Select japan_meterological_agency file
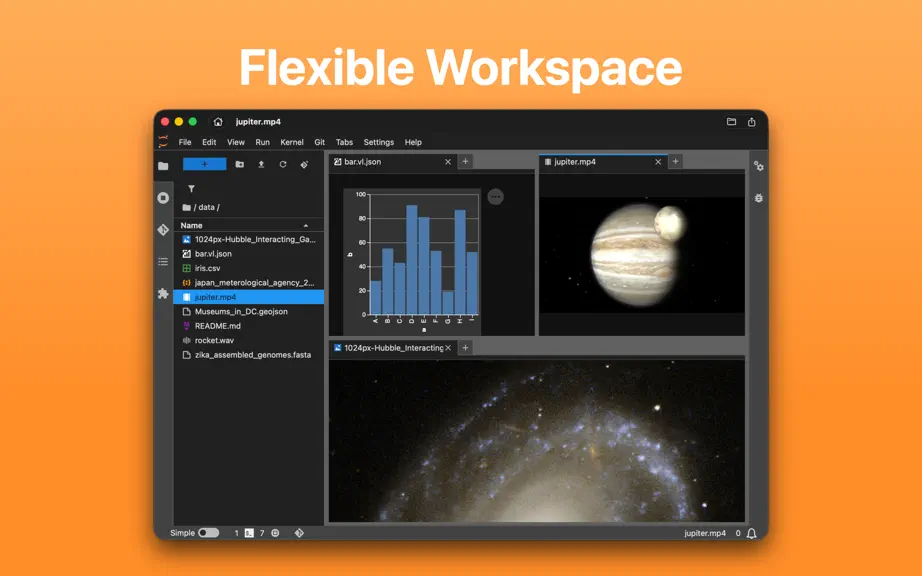 [248, 283]
